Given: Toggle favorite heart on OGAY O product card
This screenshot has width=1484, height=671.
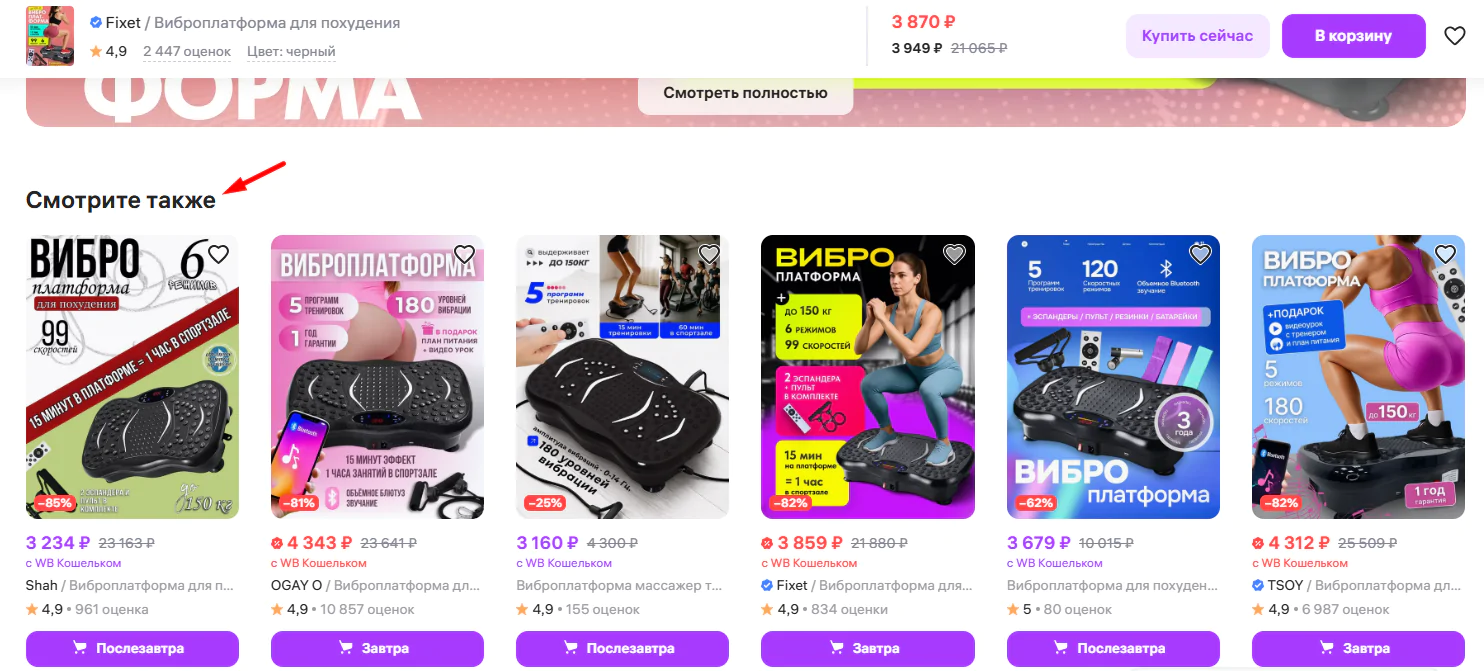Looking at the screenshot, I should (x=464, y=254).
